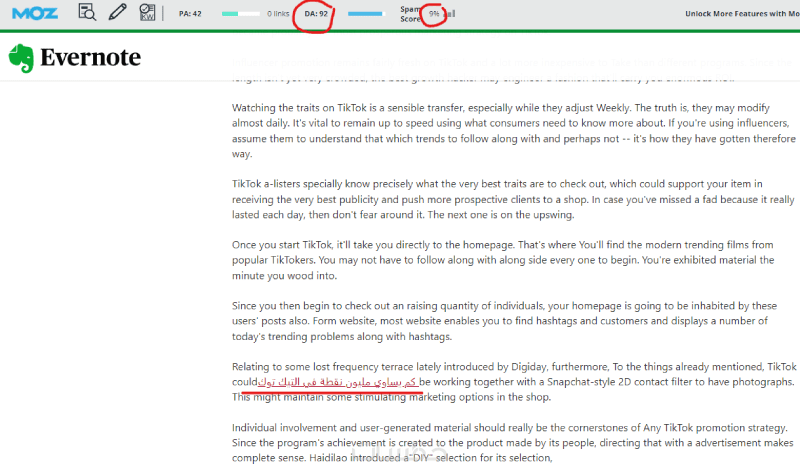The height and width of the screenshot is (470, 800).
Task: Click the Evernote elephant logo
Action: (21, 58)
